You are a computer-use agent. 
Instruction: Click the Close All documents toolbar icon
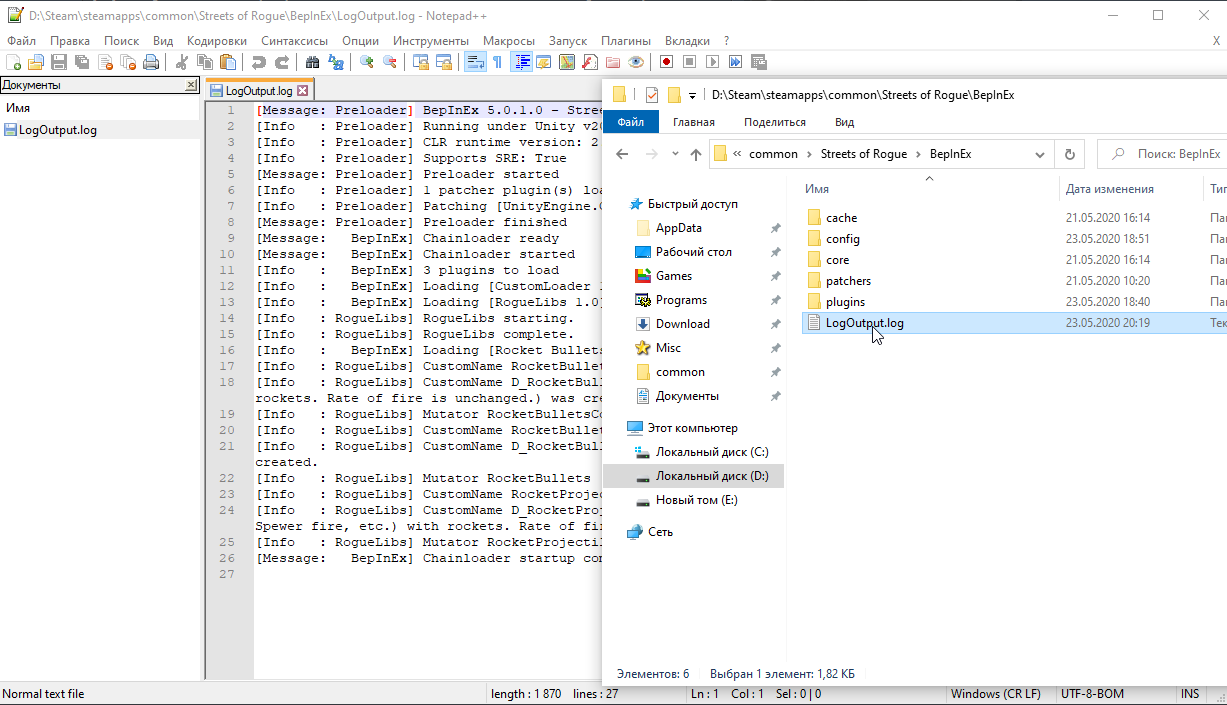pyautogui.click(x=128, y=62)
